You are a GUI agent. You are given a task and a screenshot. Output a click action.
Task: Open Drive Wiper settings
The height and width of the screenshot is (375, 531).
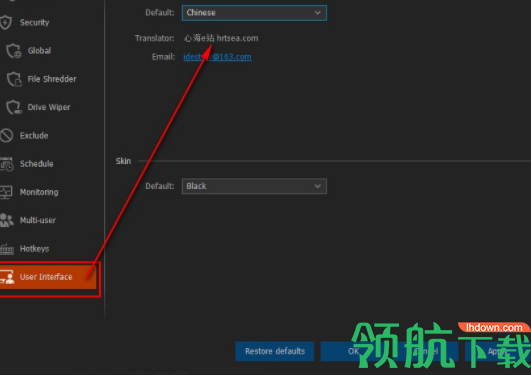[x=49, y=107]
